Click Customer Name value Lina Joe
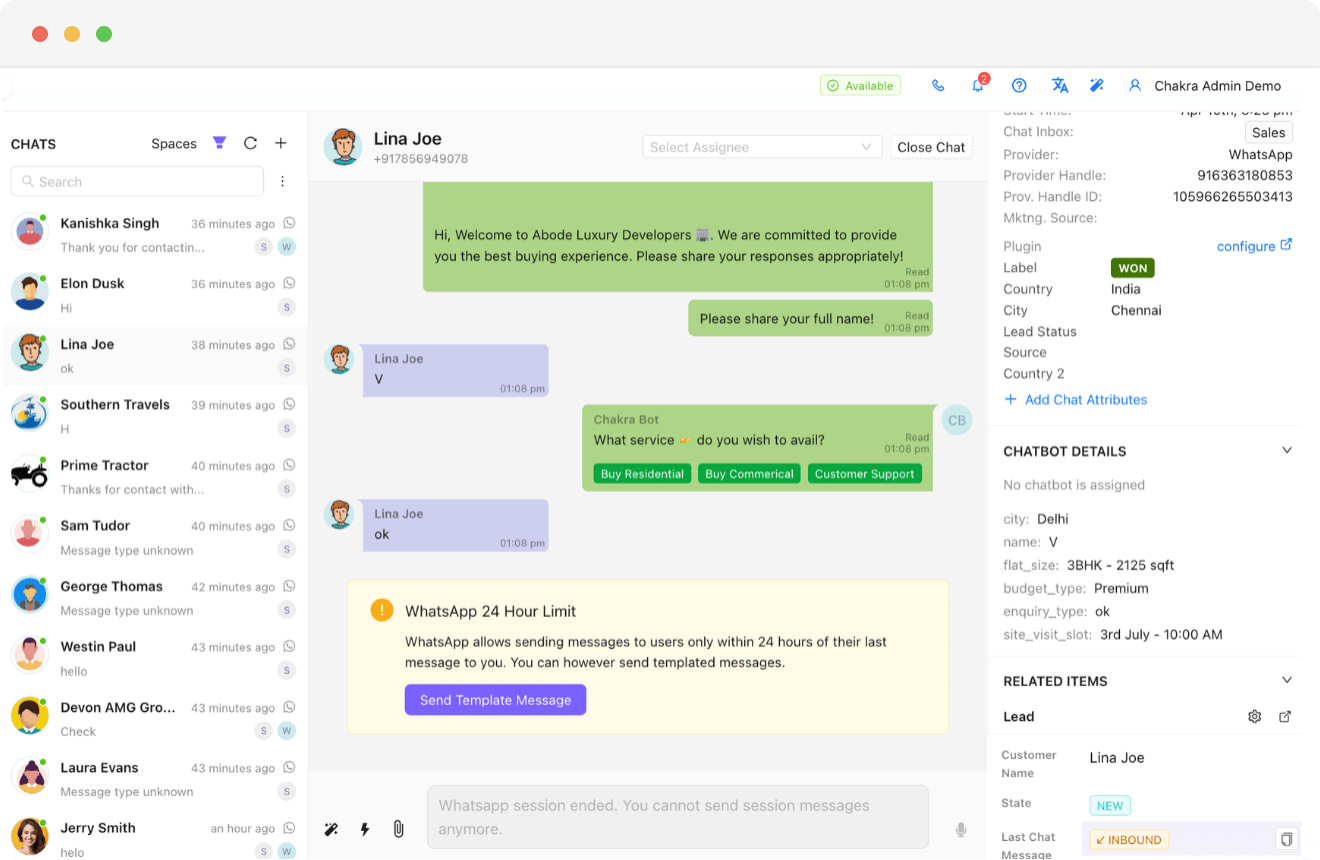 [1117, 758]
